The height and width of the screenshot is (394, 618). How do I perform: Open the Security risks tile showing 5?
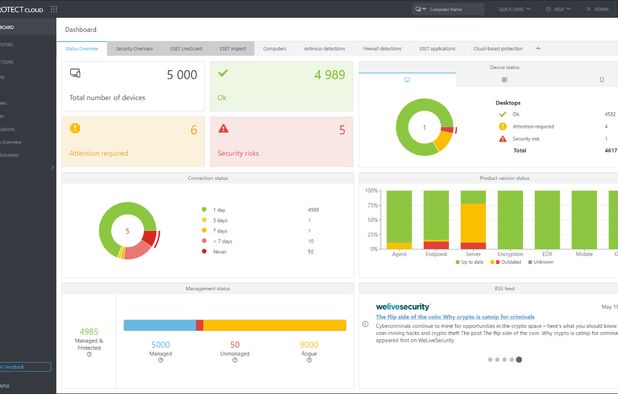281,141
